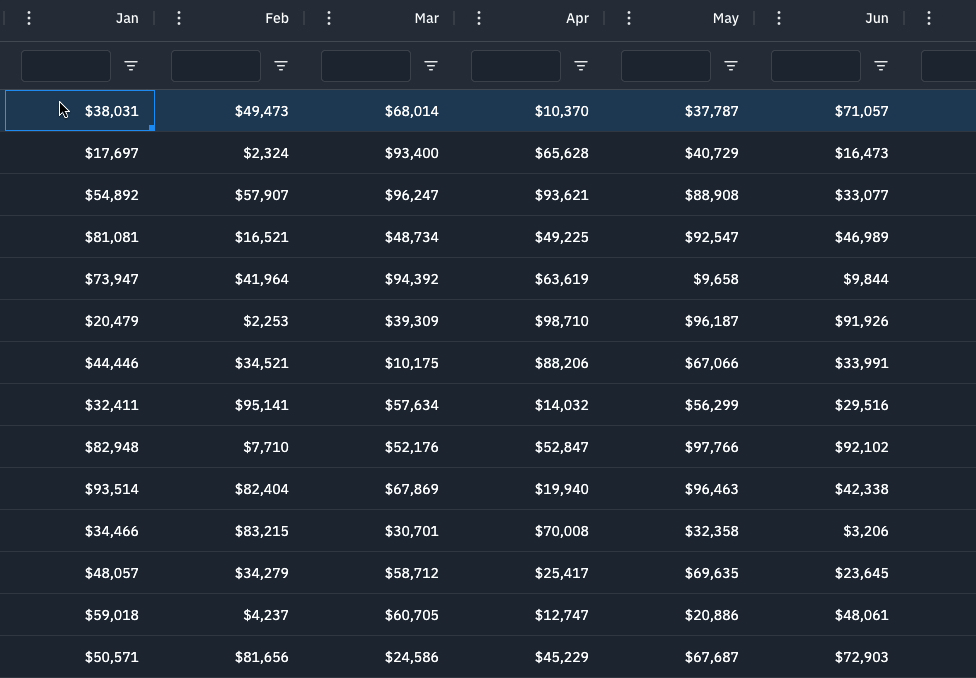Select the cell containing $72,903
This screenshot has height=678, width=976.
tap(861, 657)
